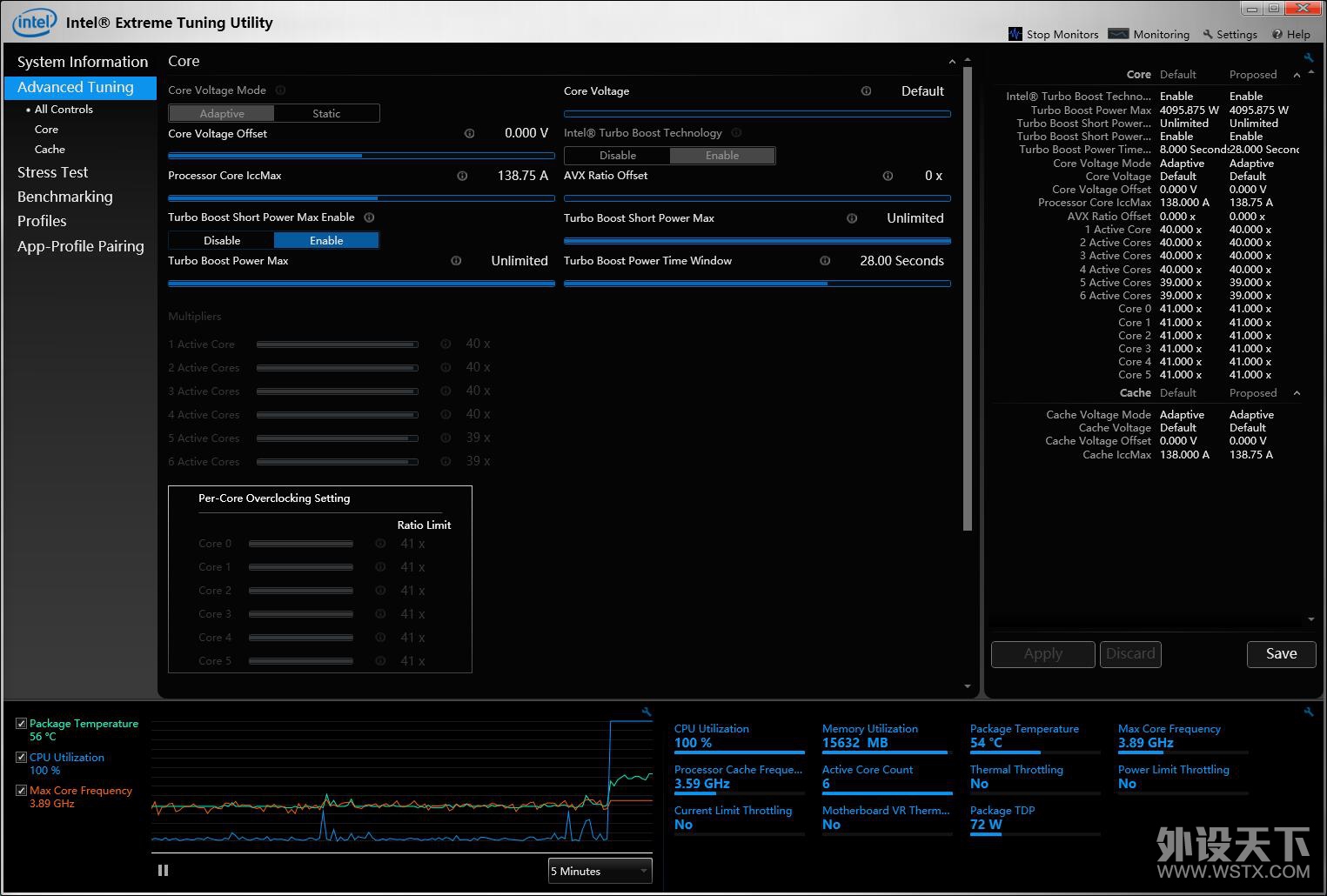Viewport: 1327px width, 896px height.
Task: Click the Save button
Action: [1281, 653]
